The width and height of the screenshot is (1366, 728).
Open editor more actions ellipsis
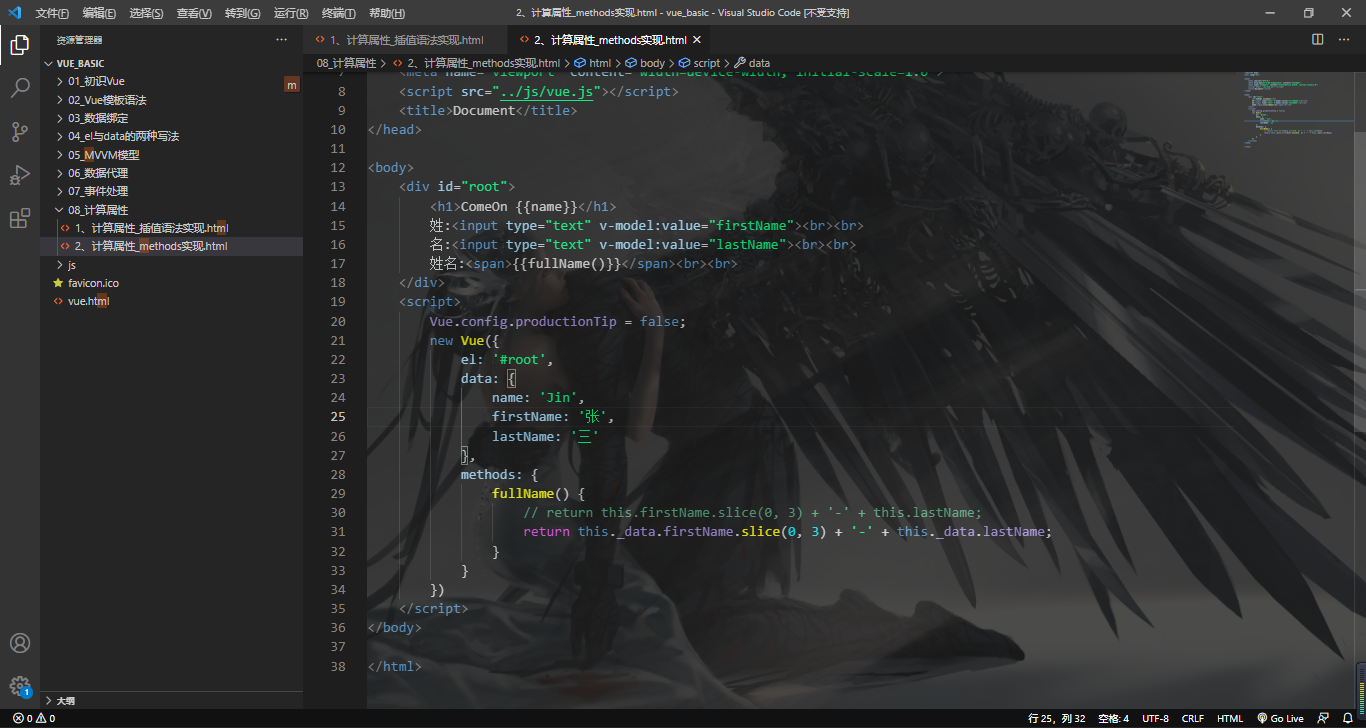click(1344, 40)
